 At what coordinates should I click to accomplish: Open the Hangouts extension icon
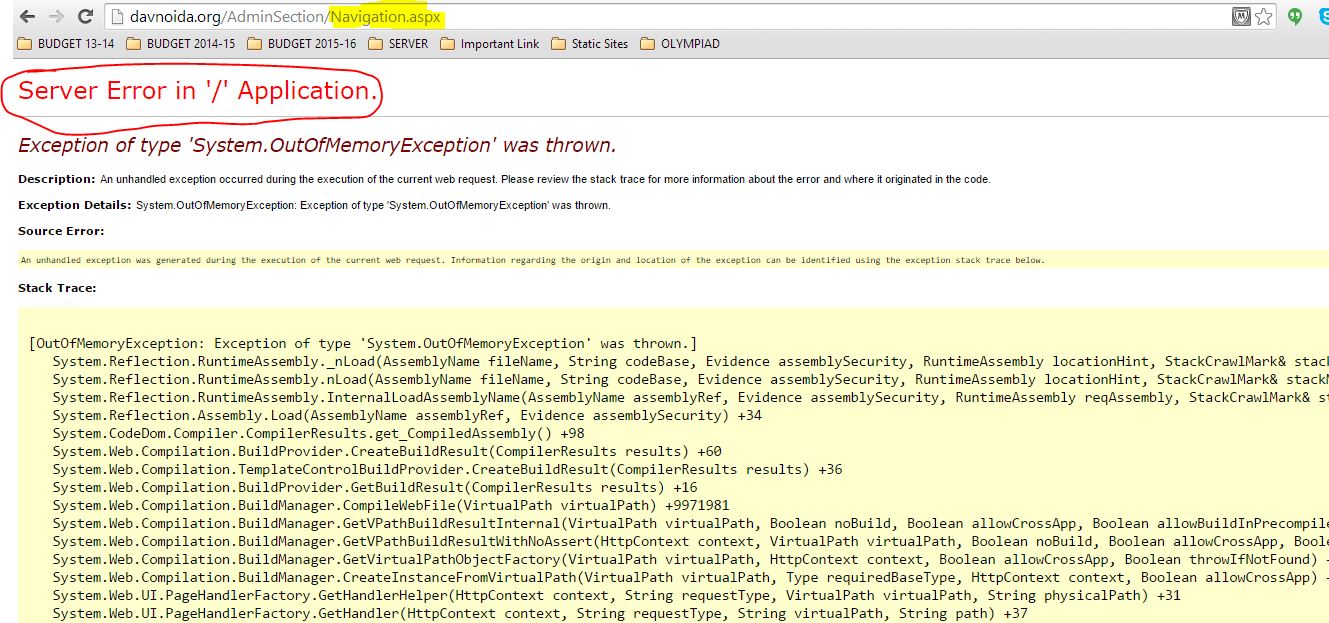[x=1295, y=16]
